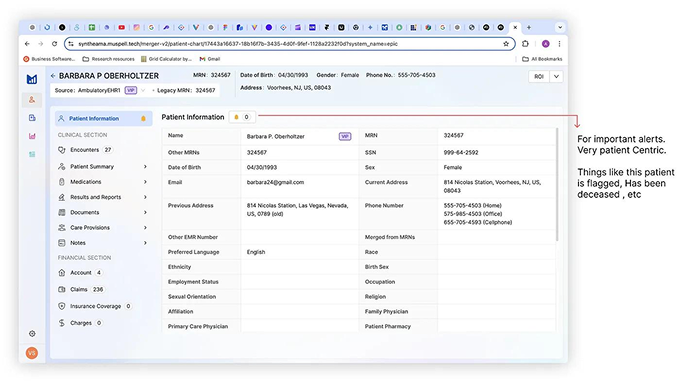Image resolution: width=680 pixels, height=383 pixels.
Task: Expand the Patient Summary chevron
Action: [x=145, y=167]
